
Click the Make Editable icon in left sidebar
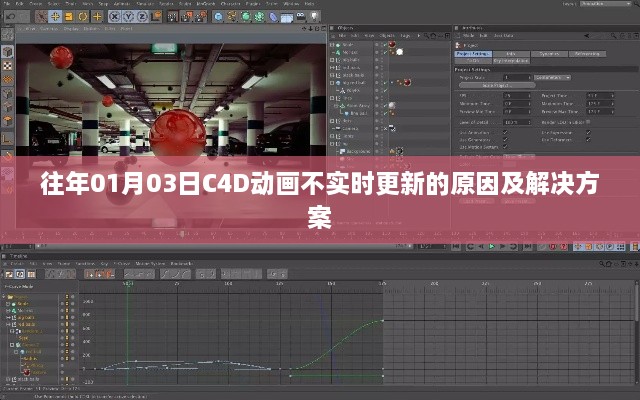(8, 35)
